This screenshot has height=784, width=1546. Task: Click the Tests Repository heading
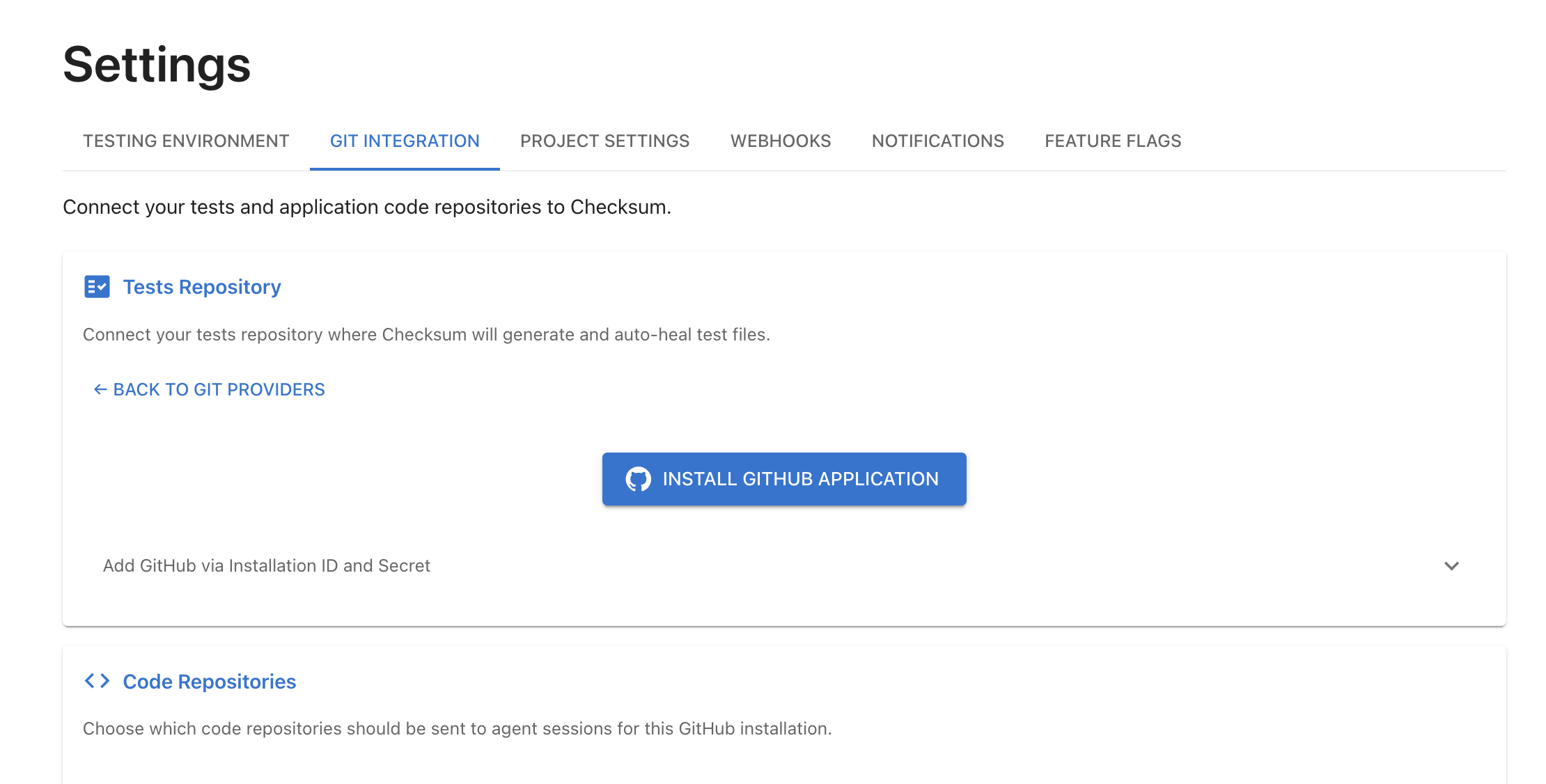click(x=202, y=287)
